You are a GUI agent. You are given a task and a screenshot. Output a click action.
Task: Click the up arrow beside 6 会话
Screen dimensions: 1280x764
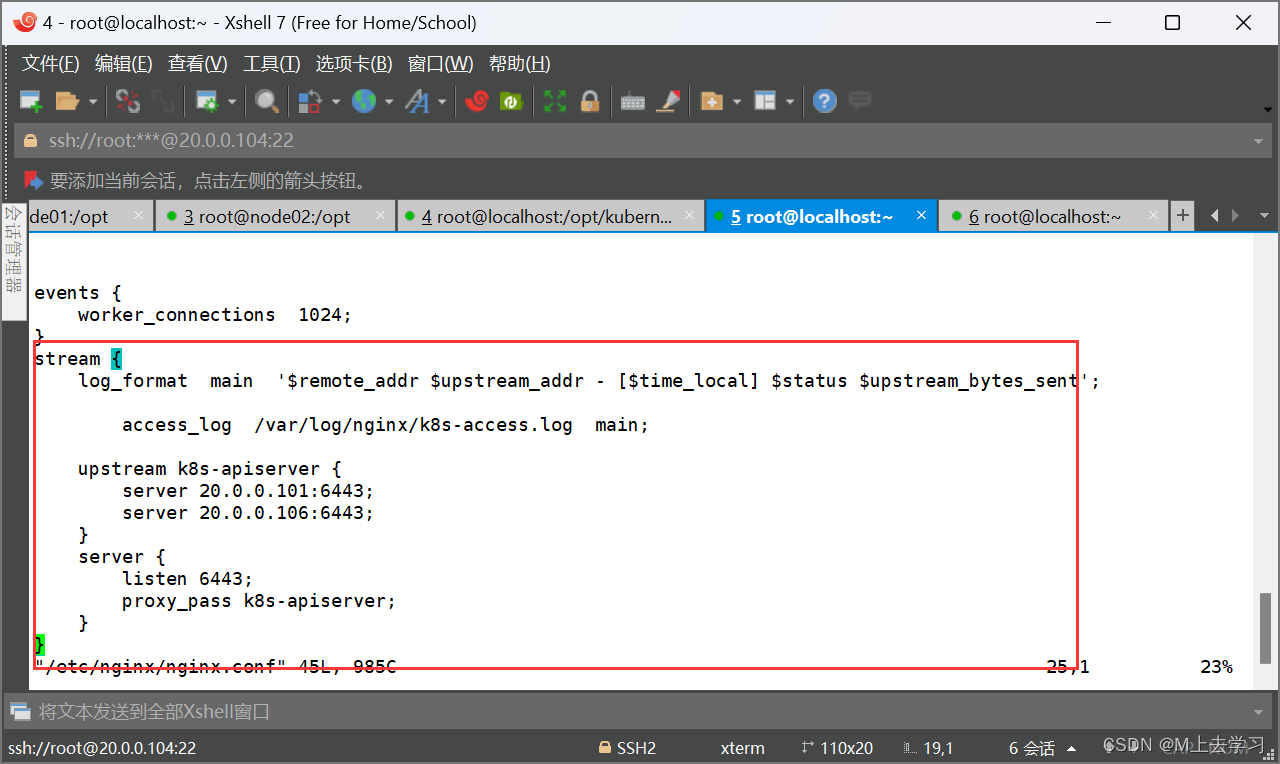pyautogui.click(x=1073, y=748)
